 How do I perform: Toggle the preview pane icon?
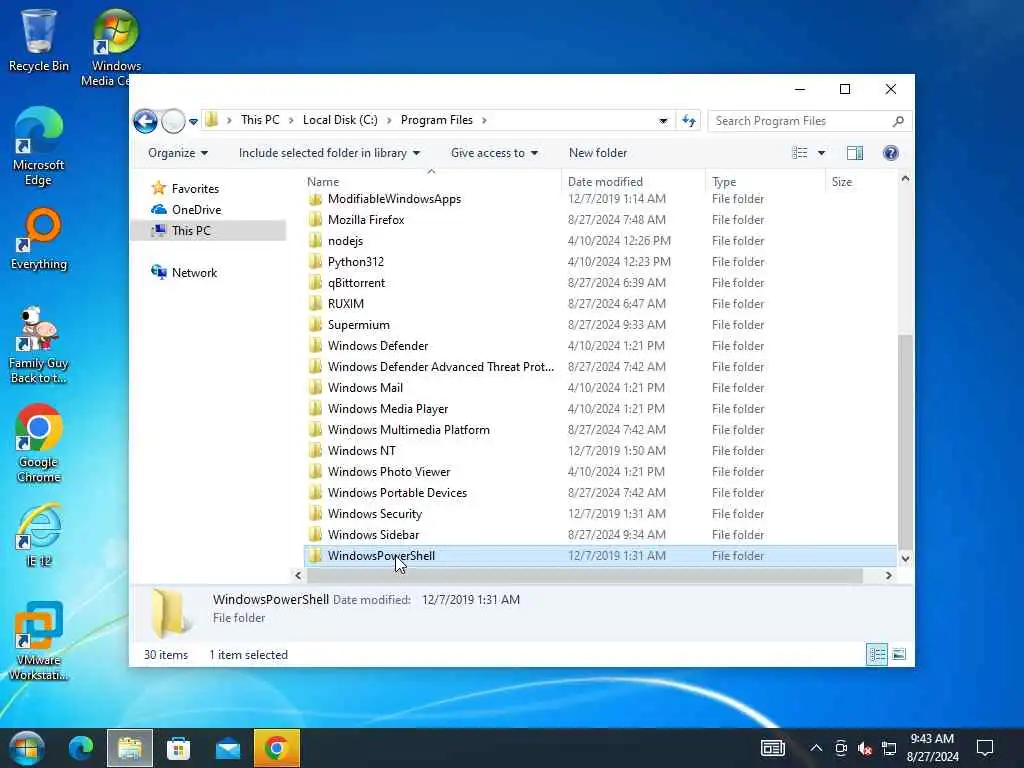(855, 153)
